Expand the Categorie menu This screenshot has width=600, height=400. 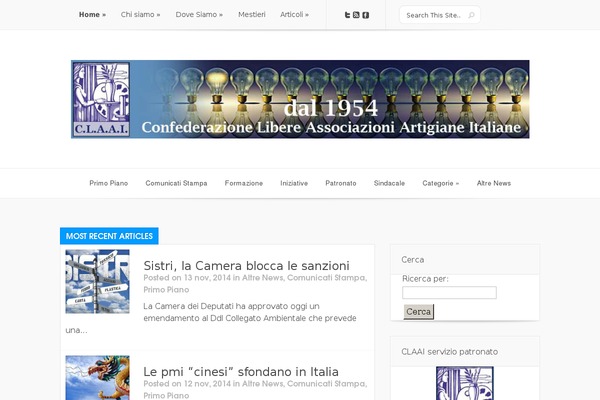tap(440, 183)
